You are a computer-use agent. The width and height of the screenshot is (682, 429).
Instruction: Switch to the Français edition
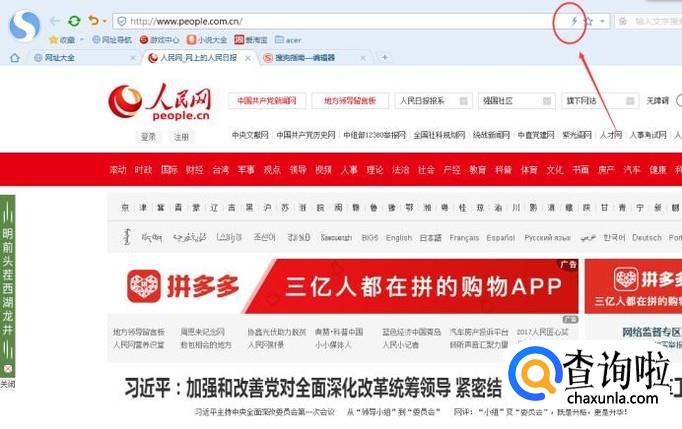464,238
